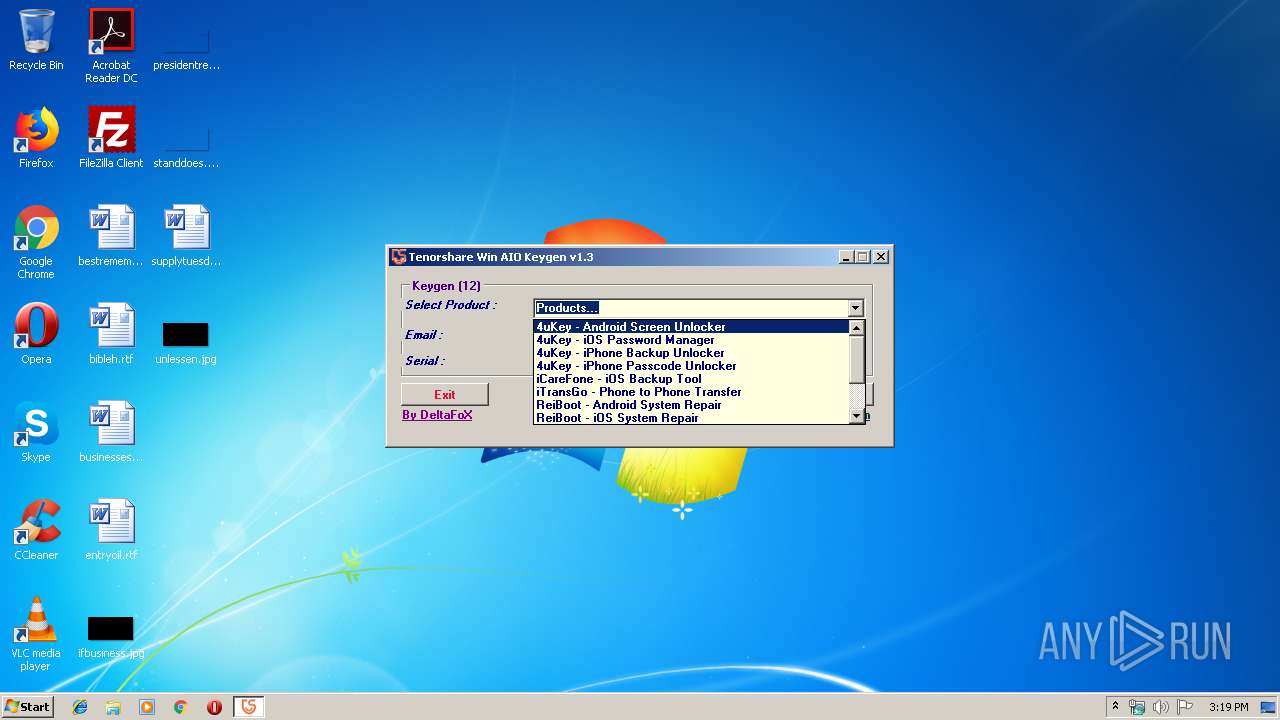Select the businesses document icon
Image resolution: width=1280 pixels, height=720 pixels.
(x=111, y=432)
